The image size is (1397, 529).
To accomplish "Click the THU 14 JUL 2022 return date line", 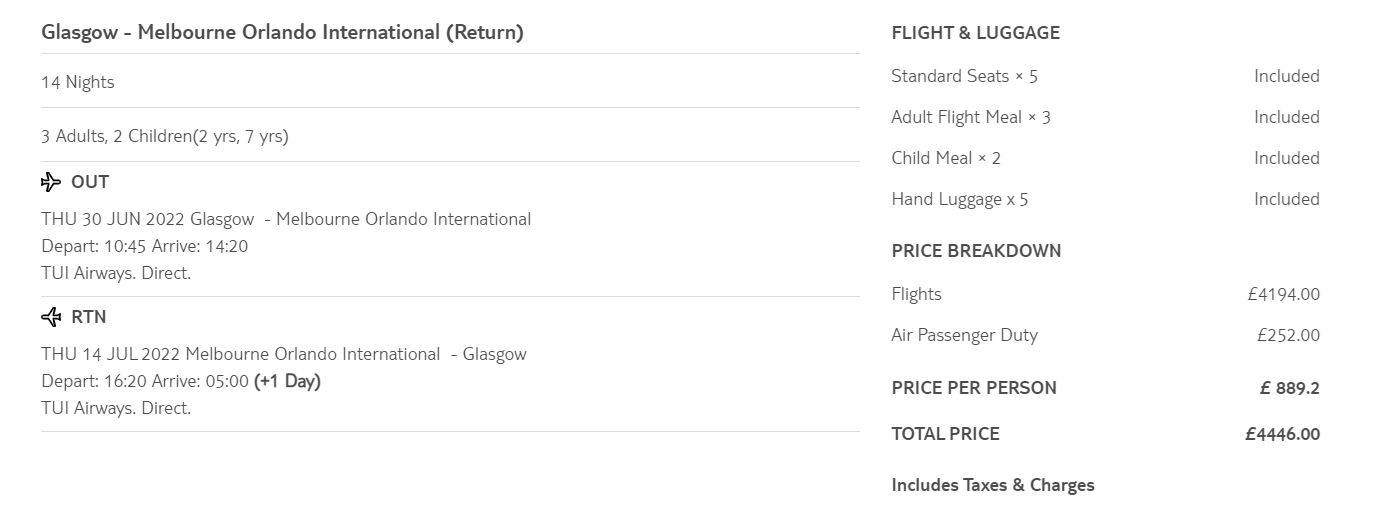I will [283, 354].
